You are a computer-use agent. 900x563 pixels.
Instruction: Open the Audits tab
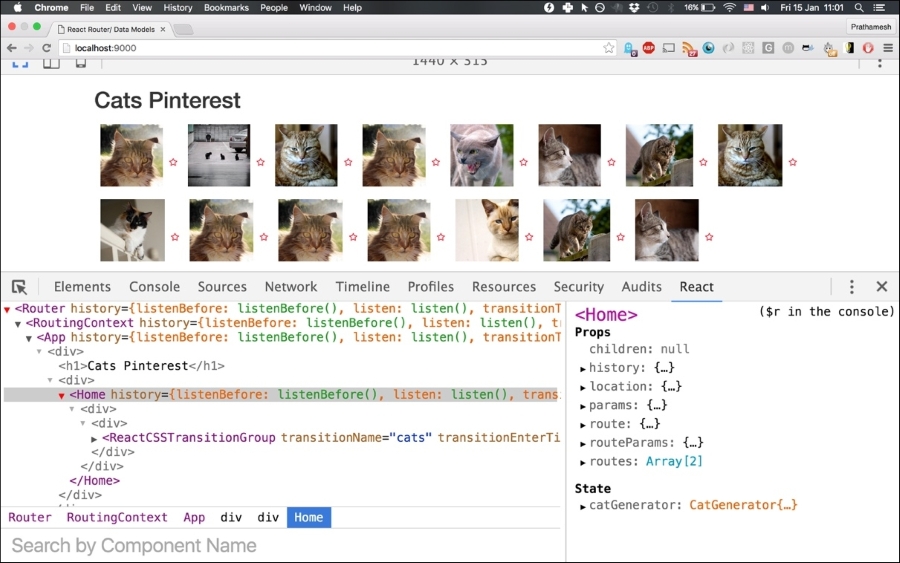coord(641,286)
